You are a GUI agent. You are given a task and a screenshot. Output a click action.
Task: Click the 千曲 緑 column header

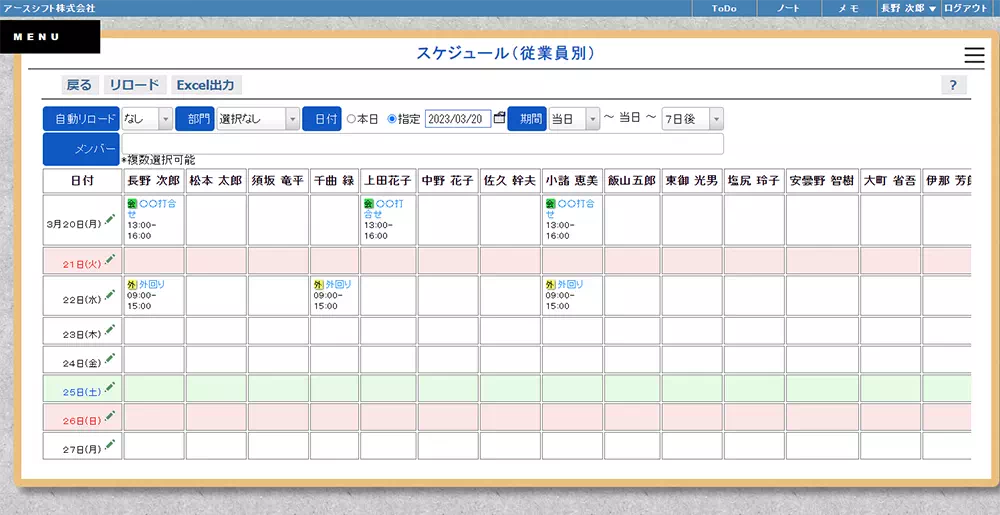coord(334,181)
